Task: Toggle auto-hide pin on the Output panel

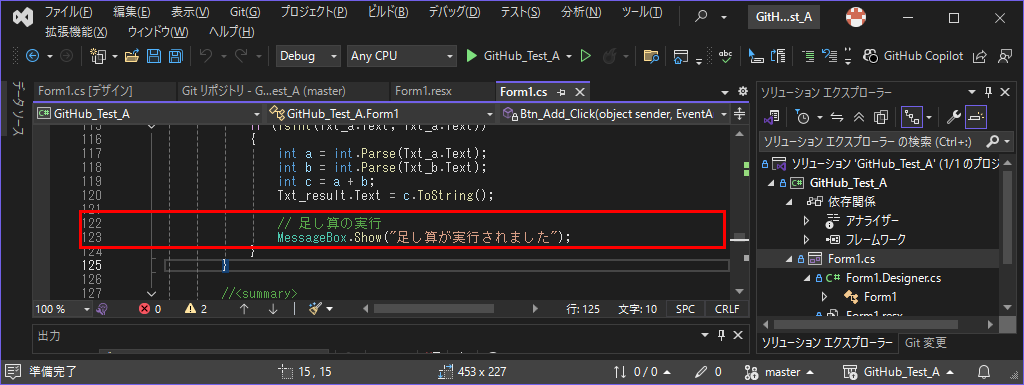Action: click(x=722, y=335)
